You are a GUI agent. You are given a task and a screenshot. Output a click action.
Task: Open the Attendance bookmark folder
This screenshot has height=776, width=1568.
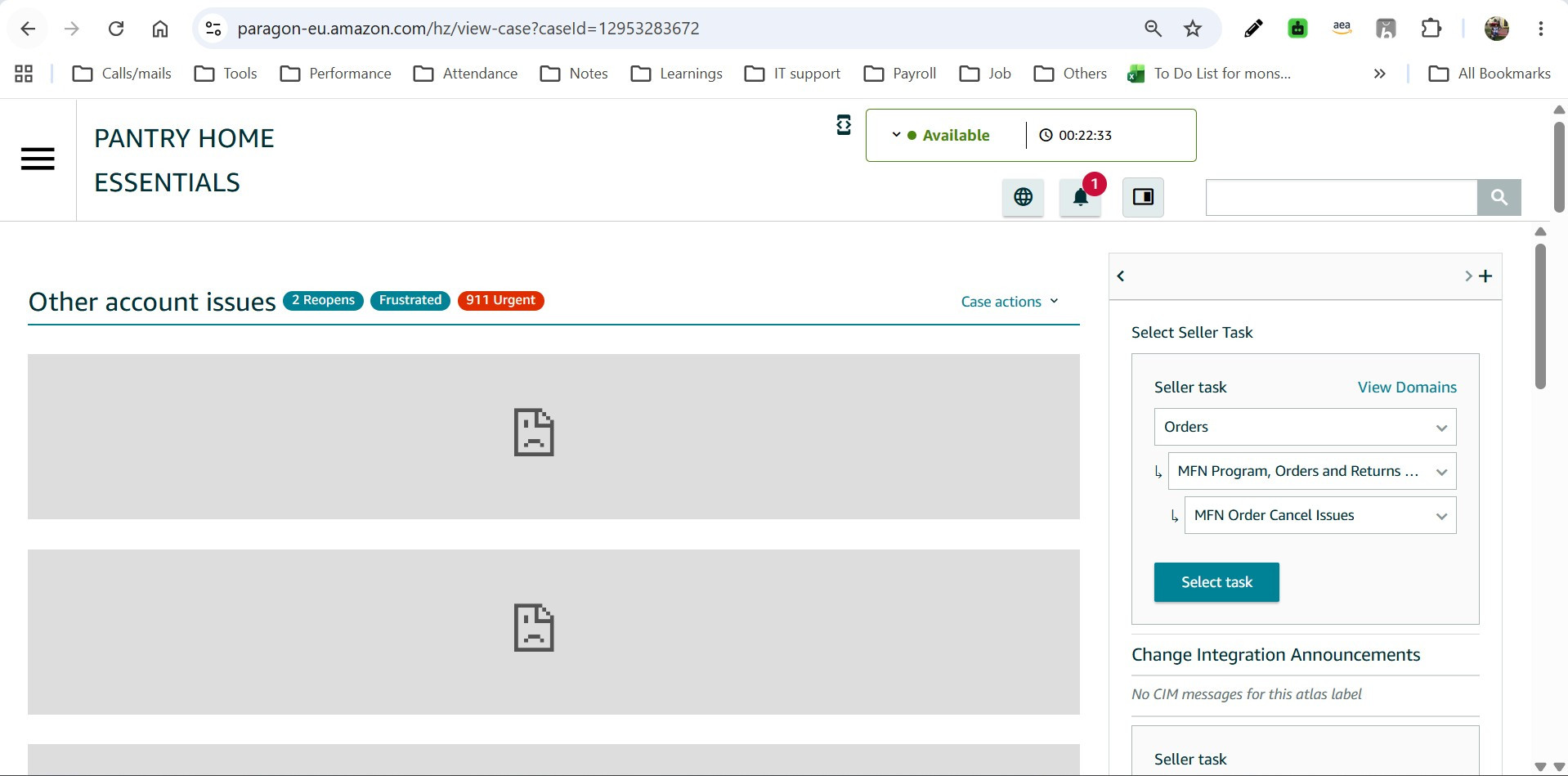pyautogui.click(x=466, y=74)
